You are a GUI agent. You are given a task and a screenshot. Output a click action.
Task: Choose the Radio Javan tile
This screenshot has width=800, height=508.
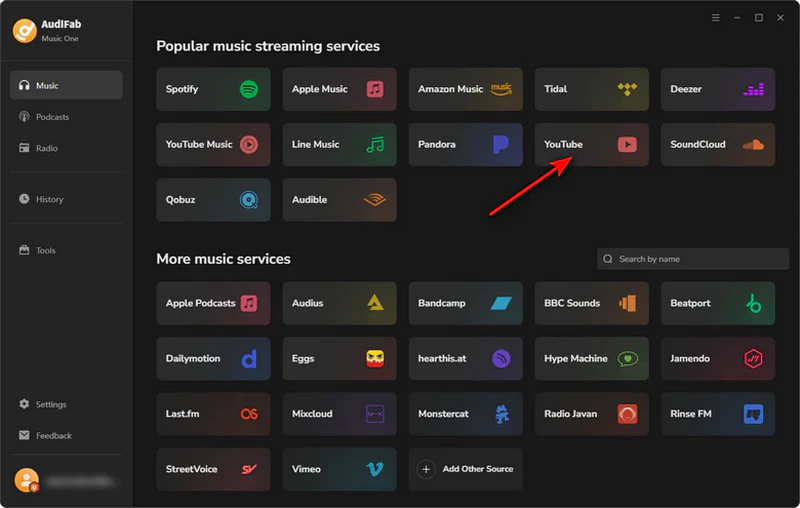pyautogui.click(x=591, y=414)
